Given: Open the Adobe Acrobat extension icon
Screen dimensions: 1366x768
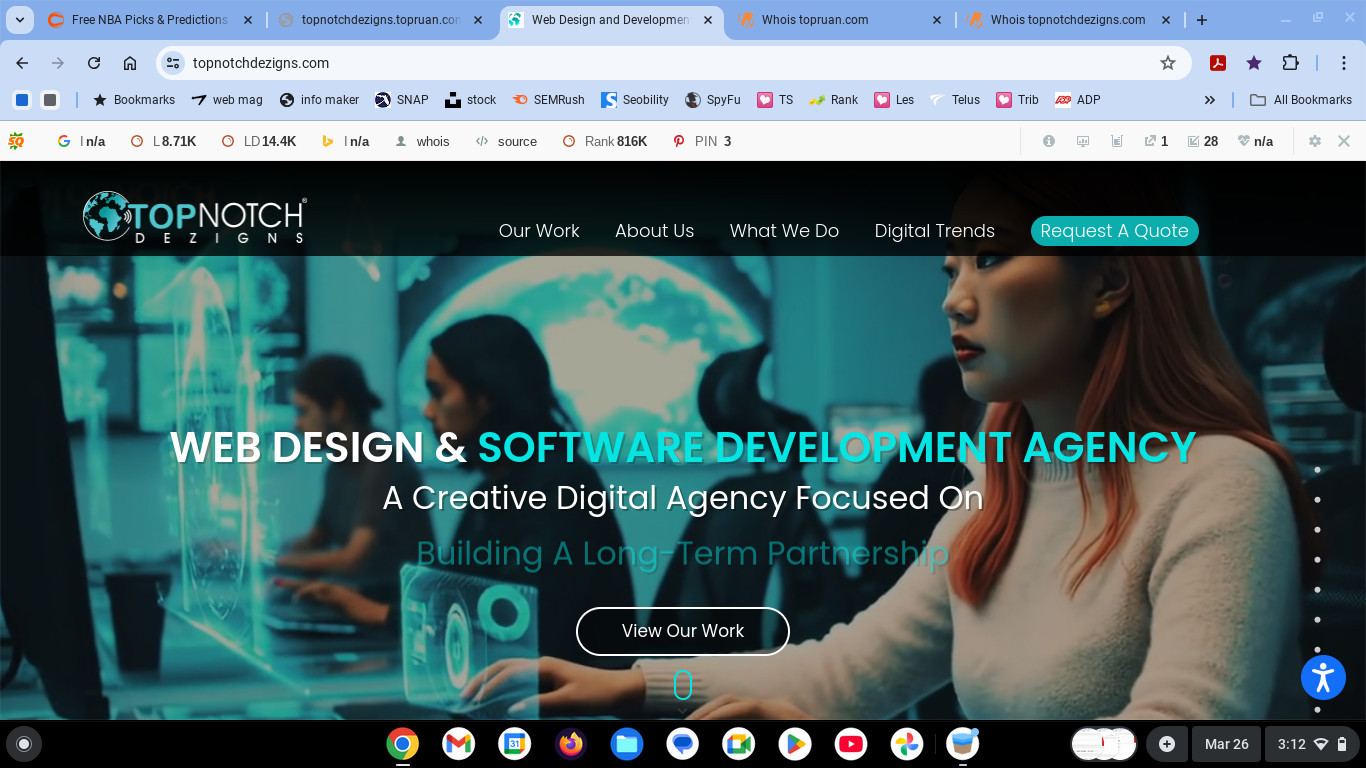Looking at the screenshot, I should [x=1217, y=63].
